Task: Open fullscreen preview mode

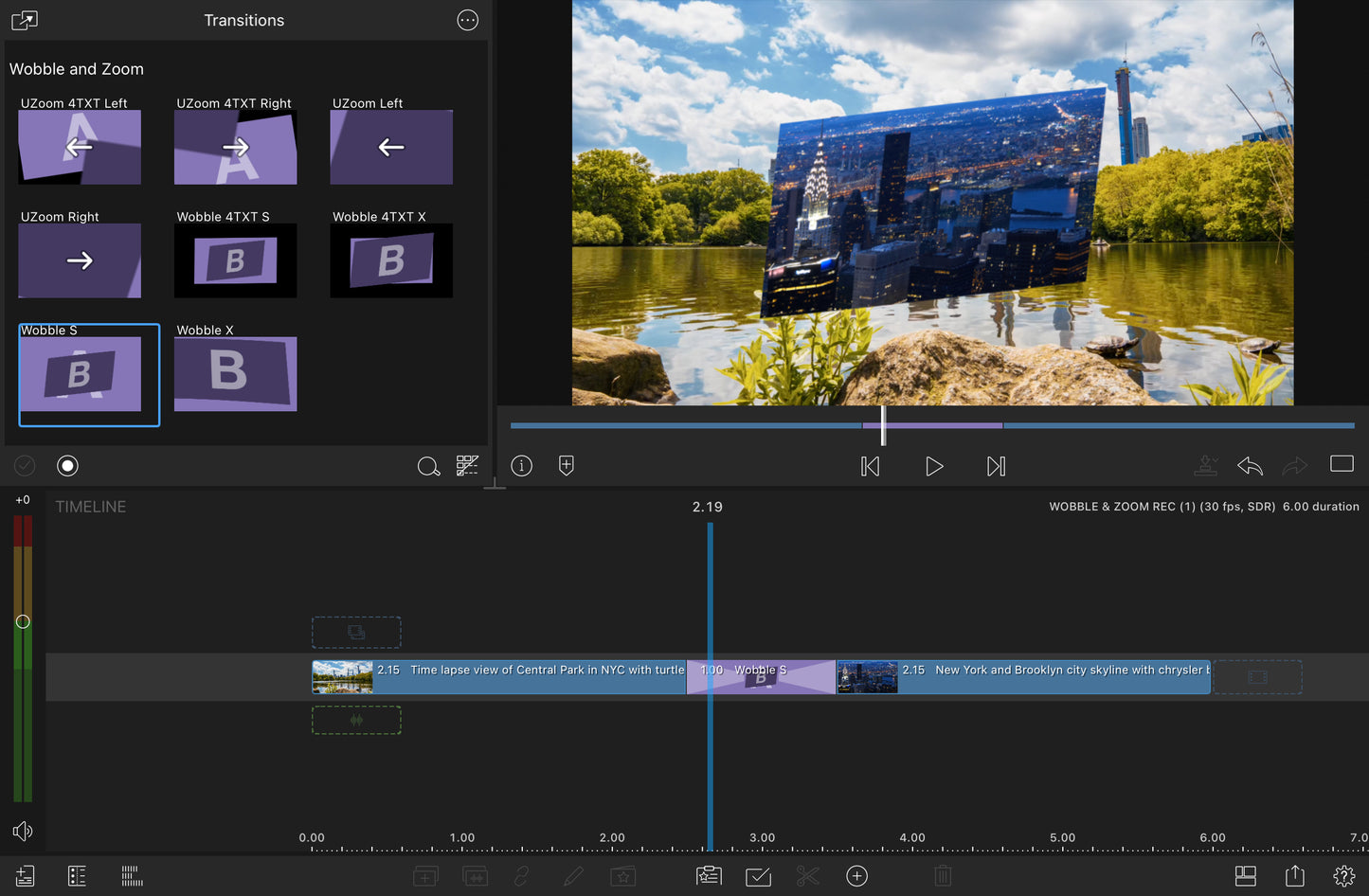Action: click(1342, 463)
